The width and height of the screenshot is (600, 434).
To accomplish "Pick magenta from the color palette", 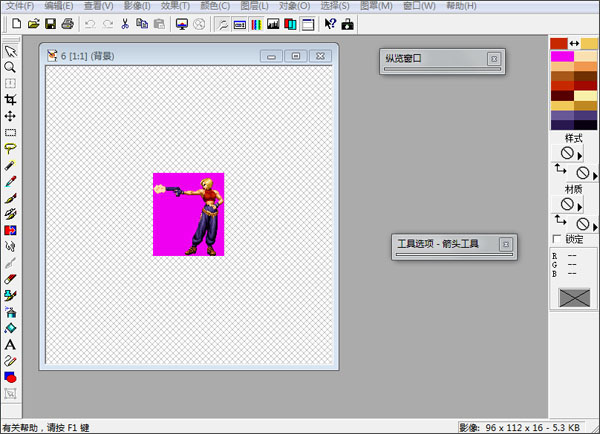I will tap(562, 57).
